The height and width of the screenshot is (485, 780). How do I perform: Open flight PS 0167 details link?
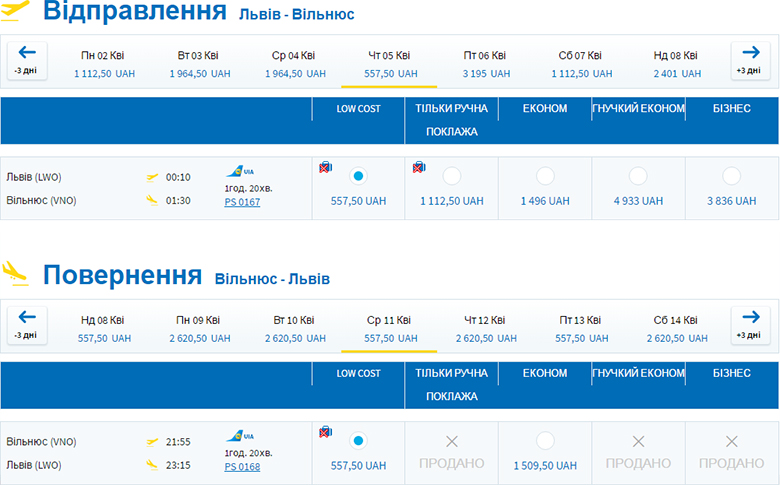(x=242, y=202)
